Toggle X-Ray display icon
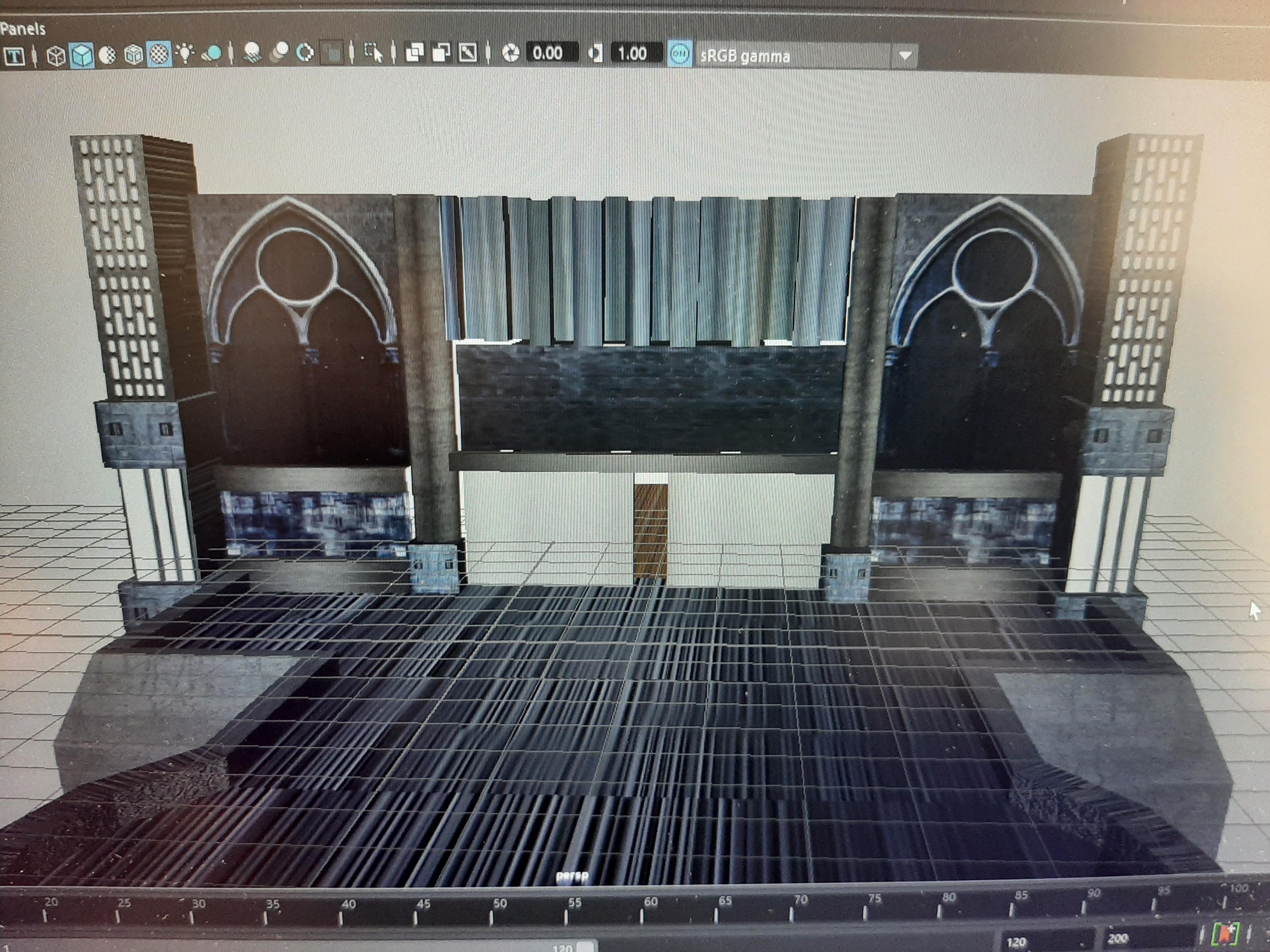 pos(414,53)
